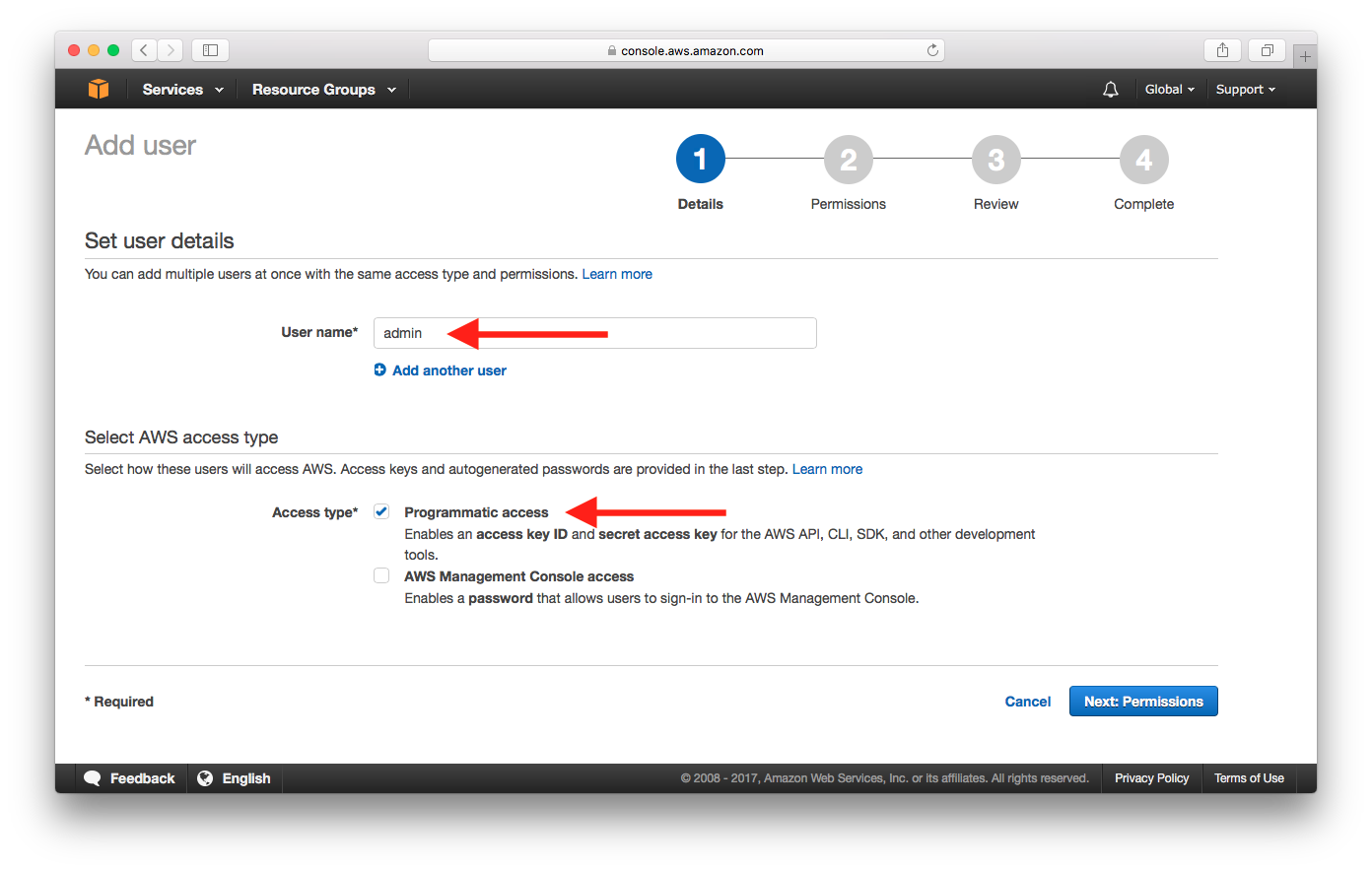Image resolution: width=1372 pixels, height=872 pixels.
Task: Open Terms of Use link
Action: click(1249, 778)
